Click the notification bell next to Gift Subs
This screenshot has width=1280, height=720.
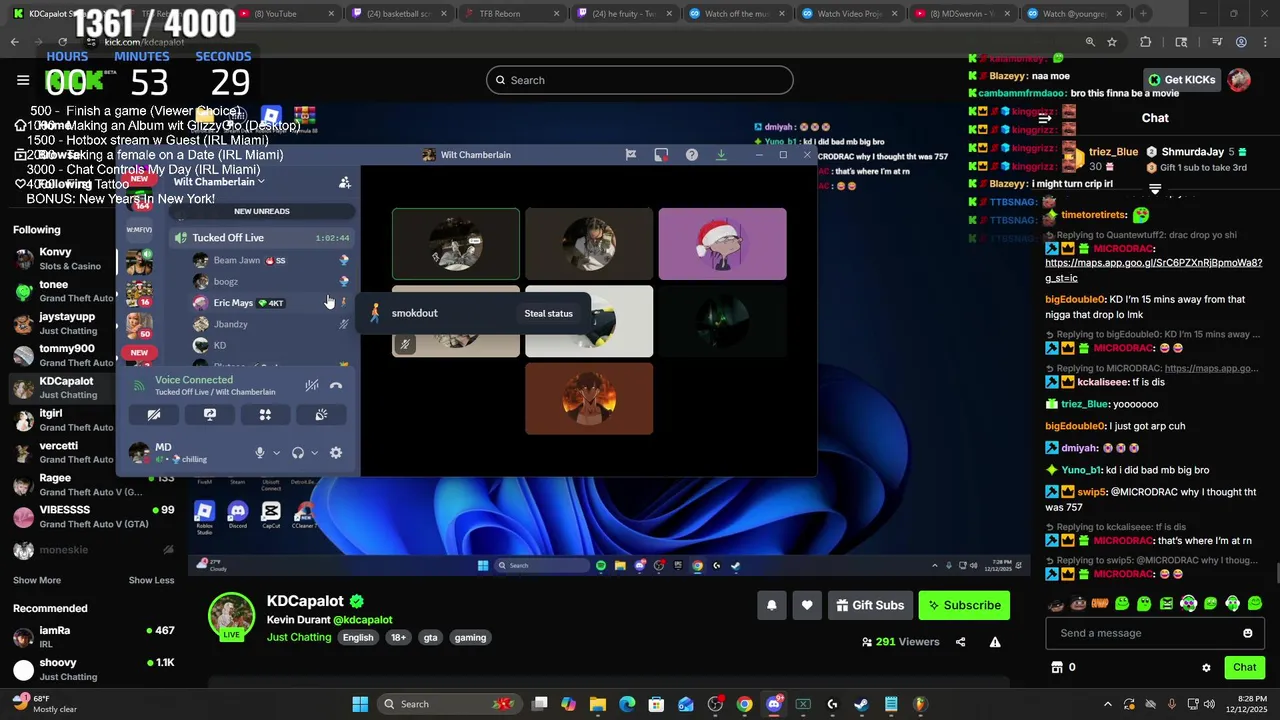[771, 605]
